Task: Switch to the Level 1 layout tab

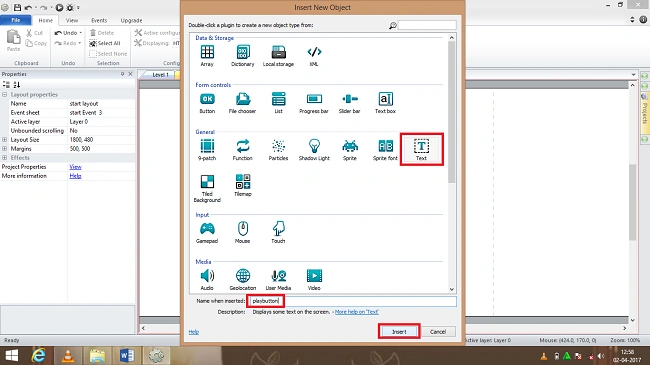Action: pyautogui.click(x=159, y=75)
